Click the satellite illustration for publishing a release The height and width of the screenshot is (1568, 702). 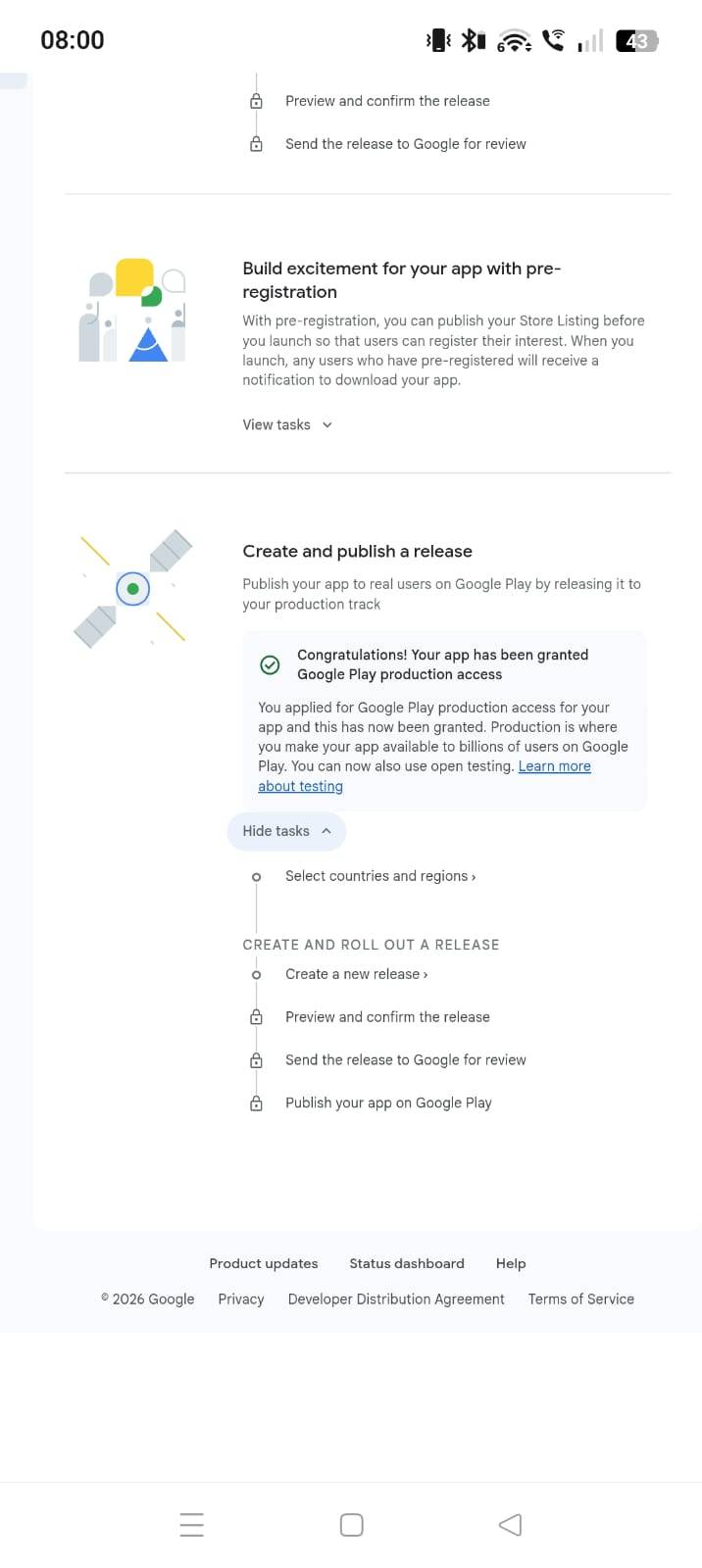click(133, 588)
